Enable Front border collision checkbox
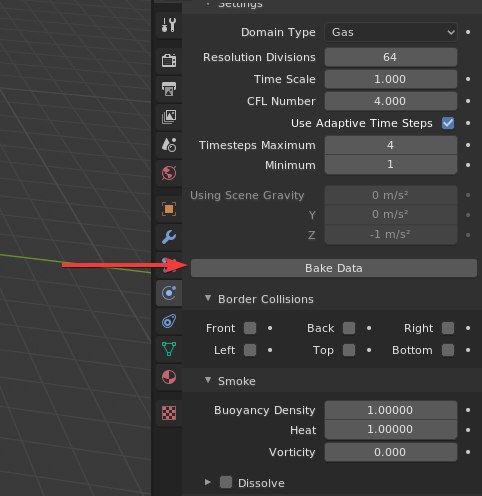Viewport: 482px width, 496px height. (x=250, y=328)
